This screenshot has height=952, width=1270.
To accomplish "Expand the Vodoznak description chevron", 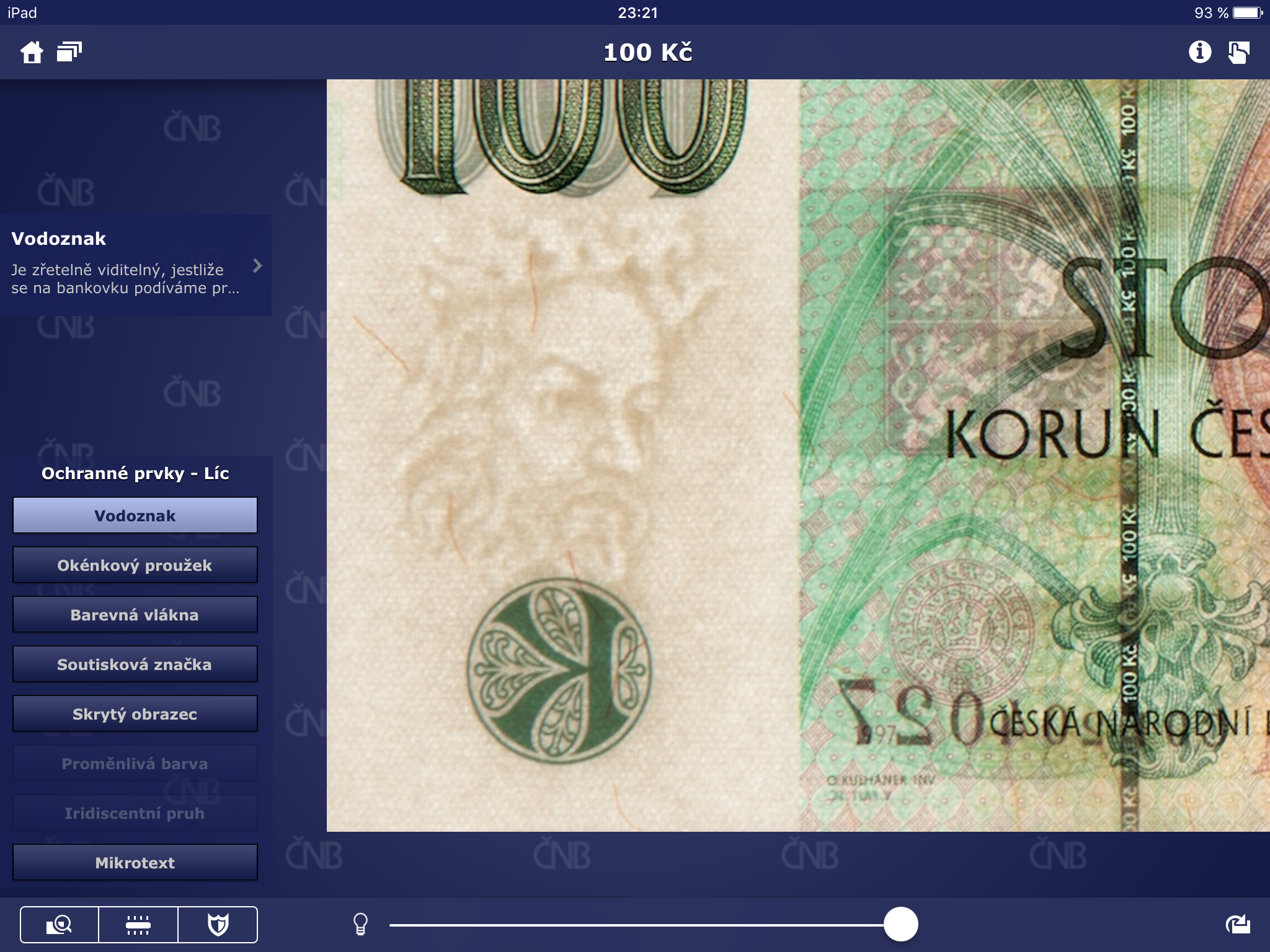I will click(257, 266).
